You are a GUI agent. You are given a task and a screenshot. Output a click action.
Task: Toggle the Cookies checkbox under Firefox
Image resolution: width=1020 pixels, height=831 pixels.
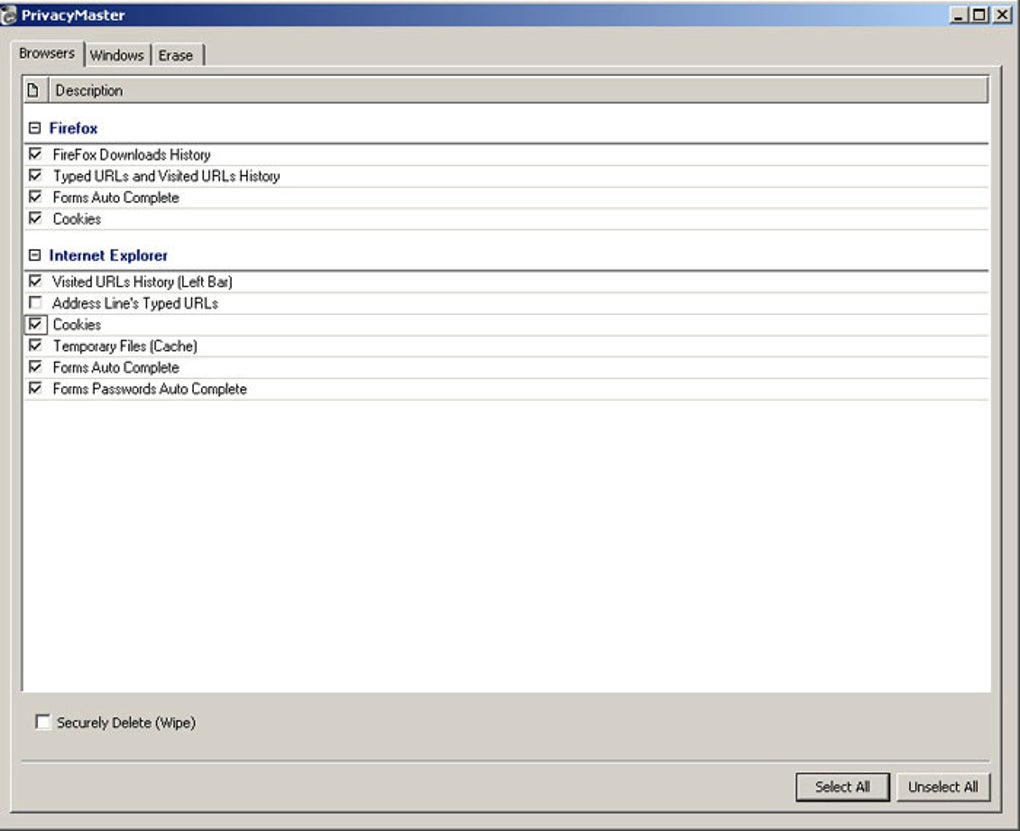pos(36,218)
